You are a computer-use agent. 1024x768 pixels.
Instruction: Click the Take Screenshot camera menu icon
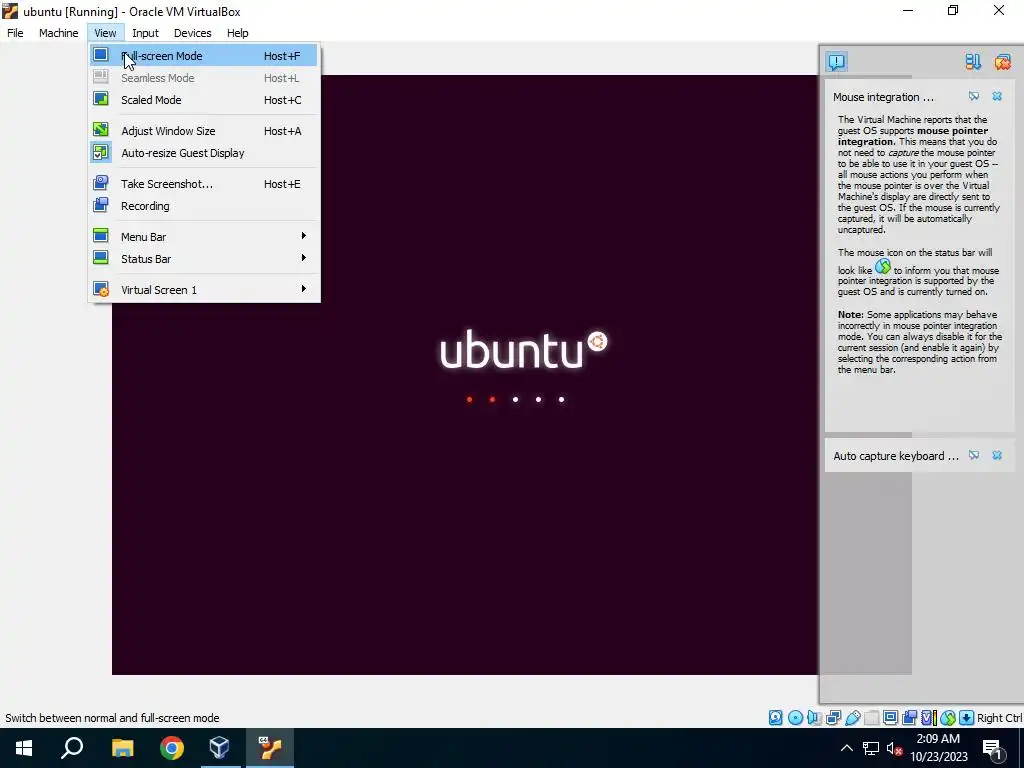101,183
